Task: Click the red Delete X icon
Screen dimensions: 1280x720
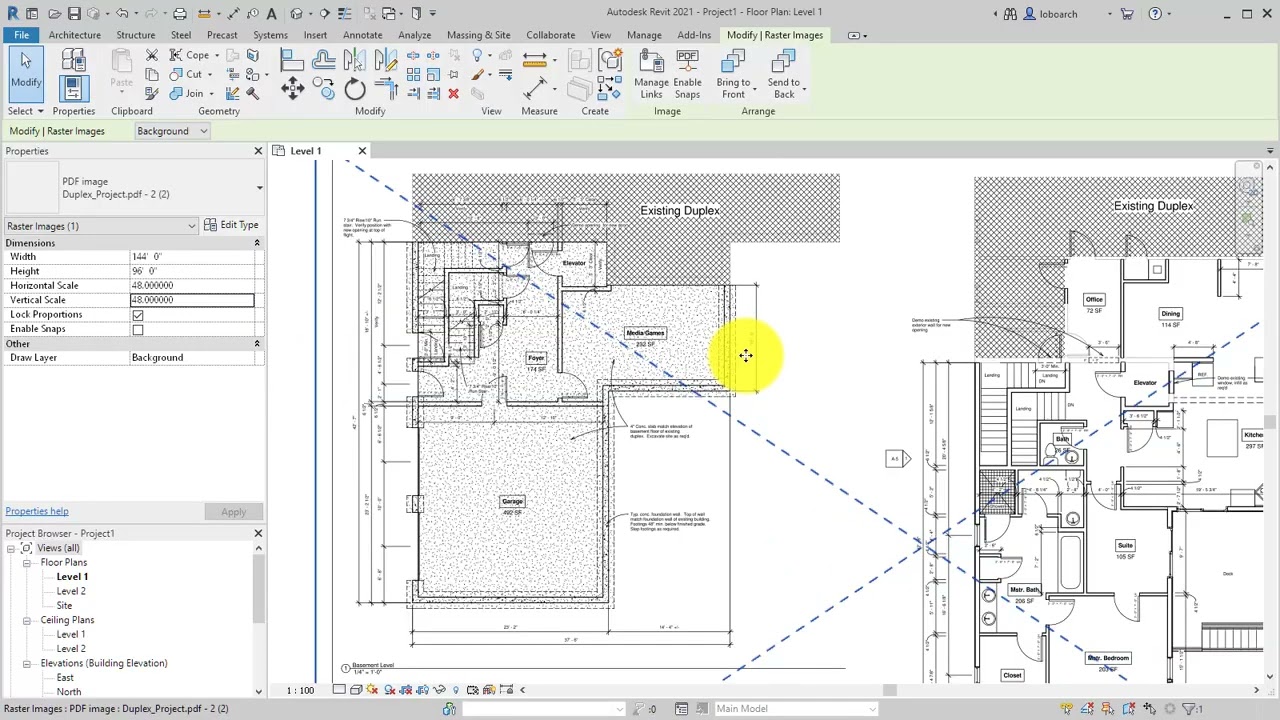Action: (453, 94)
